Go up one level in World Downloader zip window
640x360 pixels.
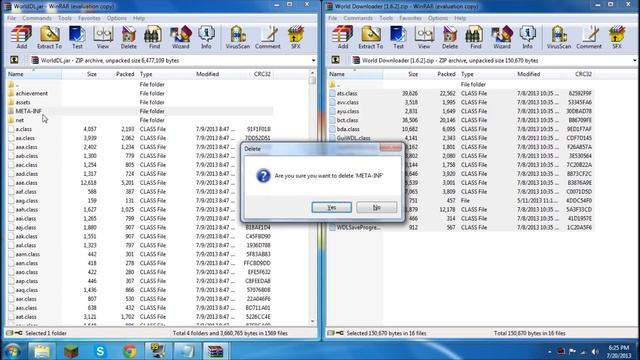(336, 60)
